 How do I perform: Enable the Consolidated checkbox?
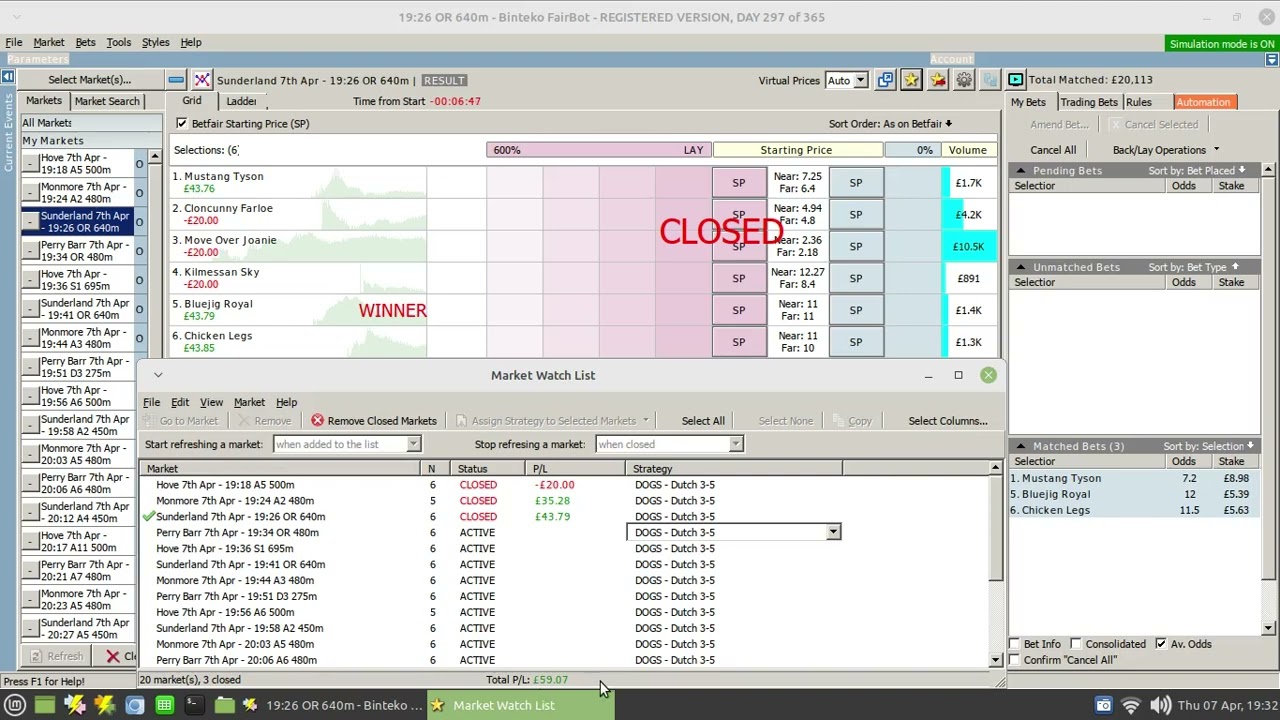(1076, 644)
